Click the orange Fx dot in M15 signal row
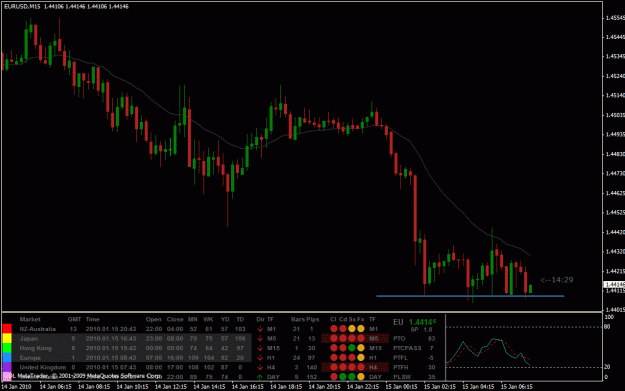 pyautogui.click(x=361, y=348)
